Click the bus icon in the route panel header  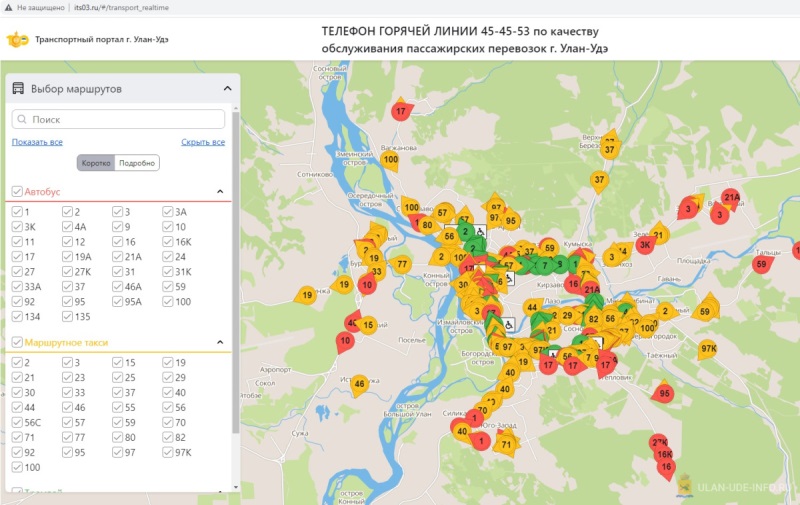point(18,89)
